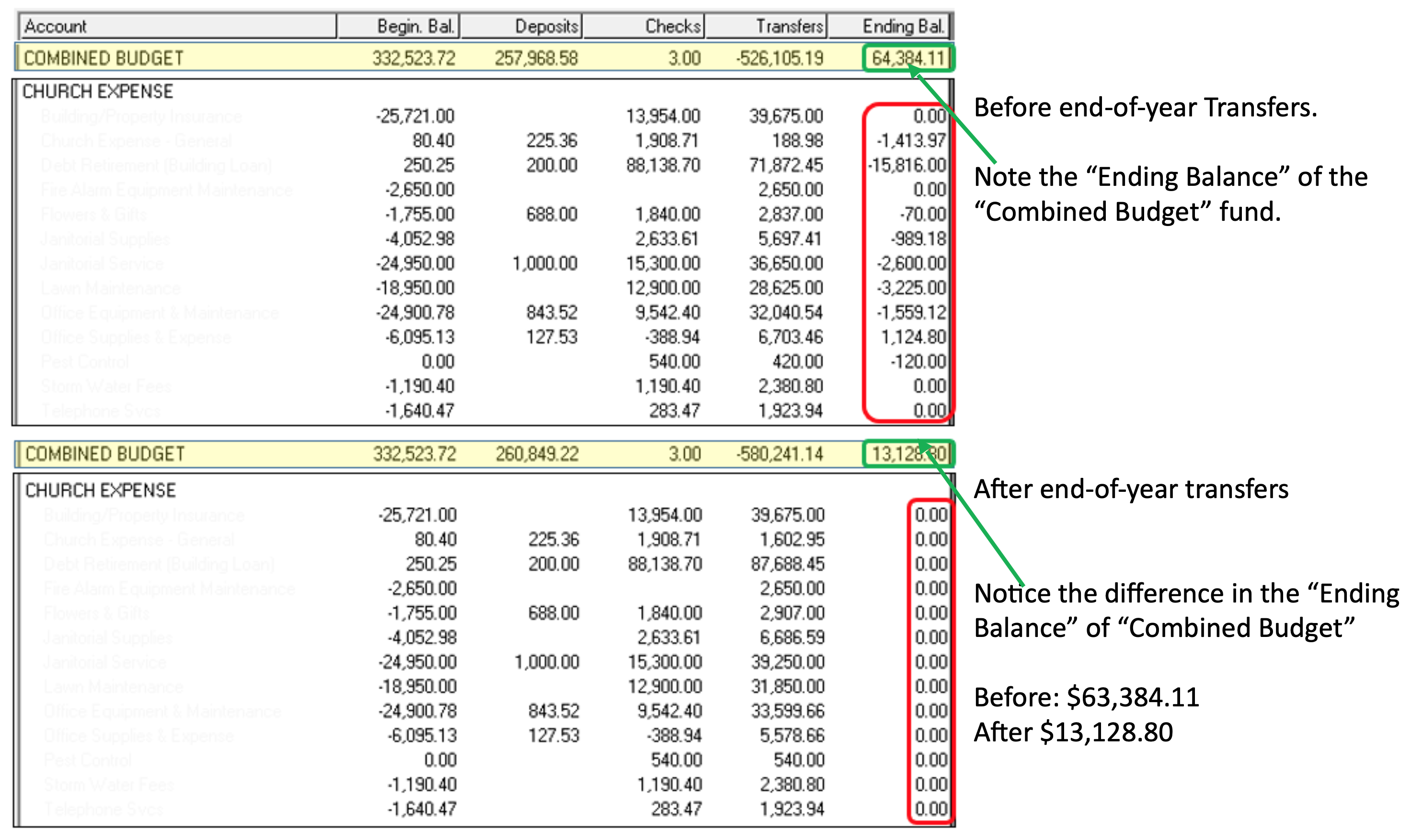
Task: Click ending balance 13,128.80 in green box
Action: pyautogui.click(x=908, y=454)
